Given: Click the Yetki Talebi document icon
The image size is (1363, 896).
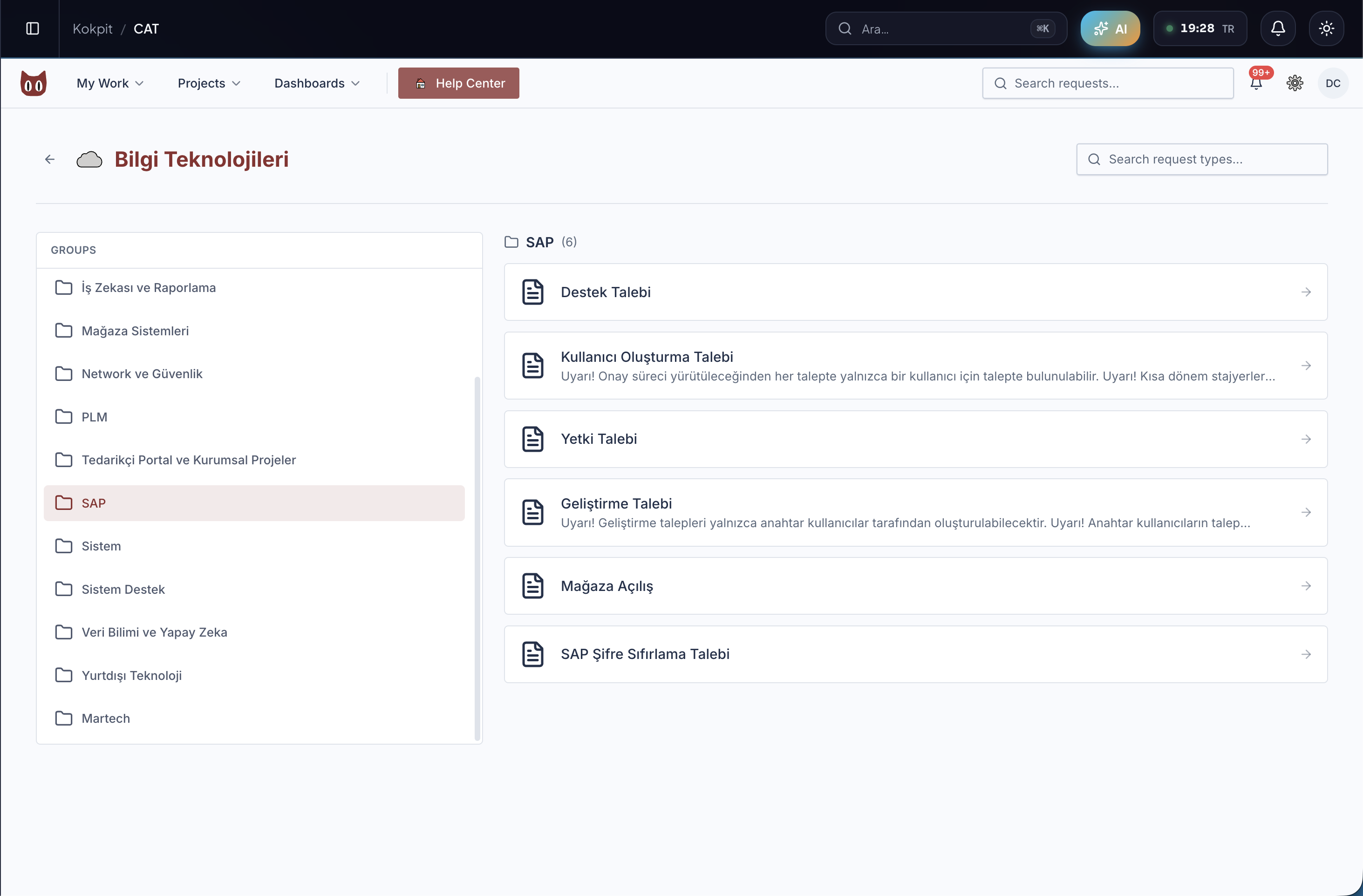Looking at the screenshot, I should [532, 439].
